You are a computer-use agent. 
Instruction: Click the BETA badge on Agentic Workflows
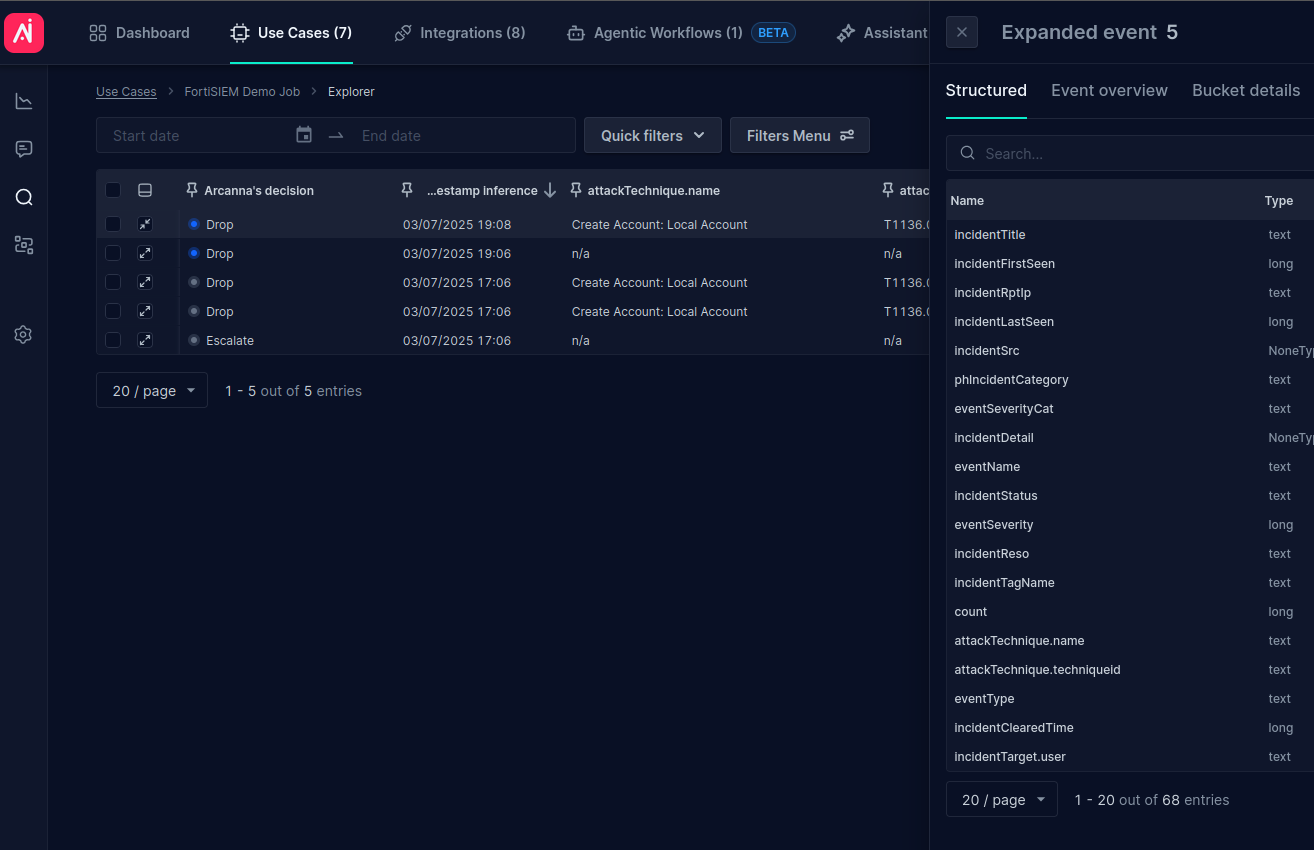pyautogui.click(x=773, y=33)
